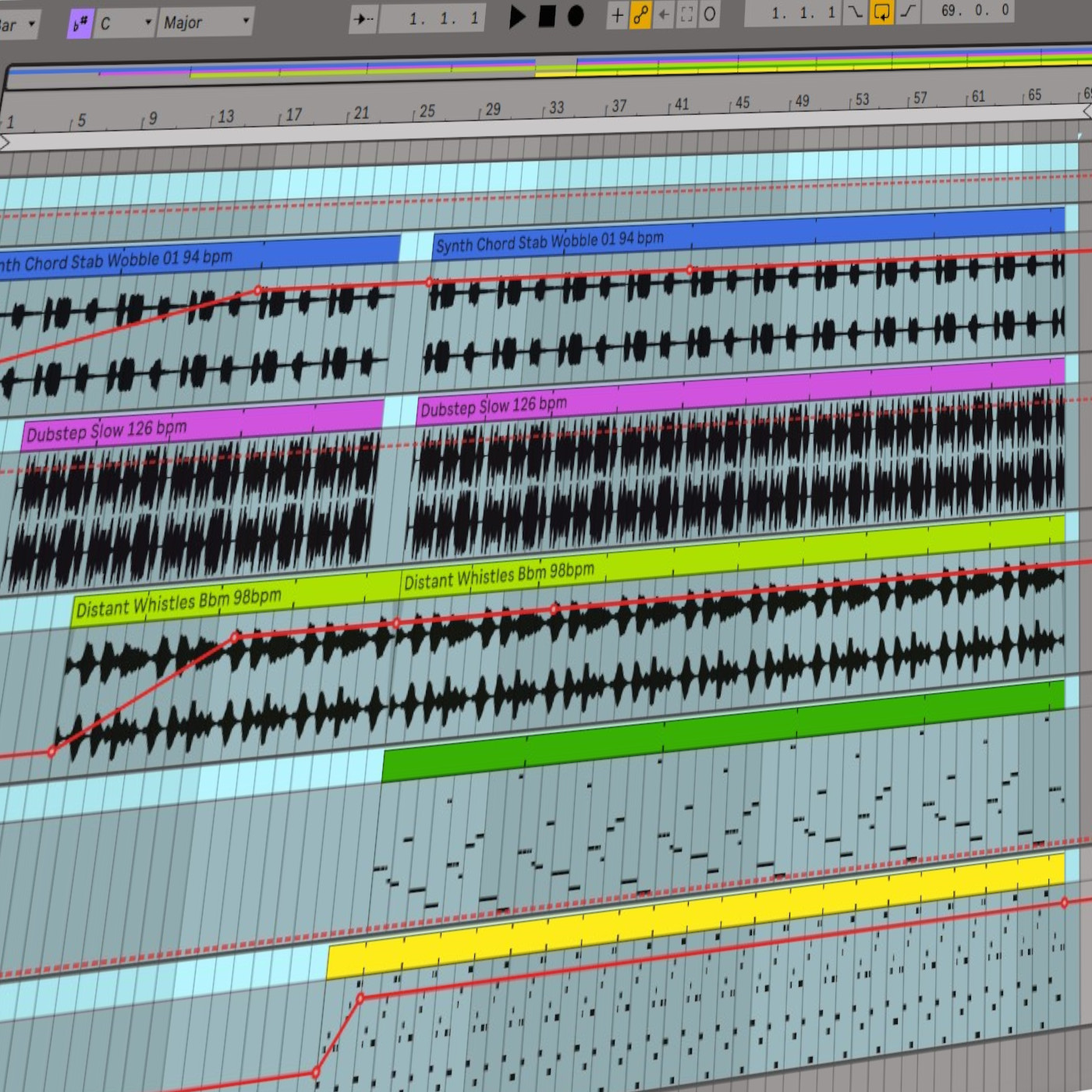Click the MIDI Arrangement Overdub plus icon

tap(617, 15)
